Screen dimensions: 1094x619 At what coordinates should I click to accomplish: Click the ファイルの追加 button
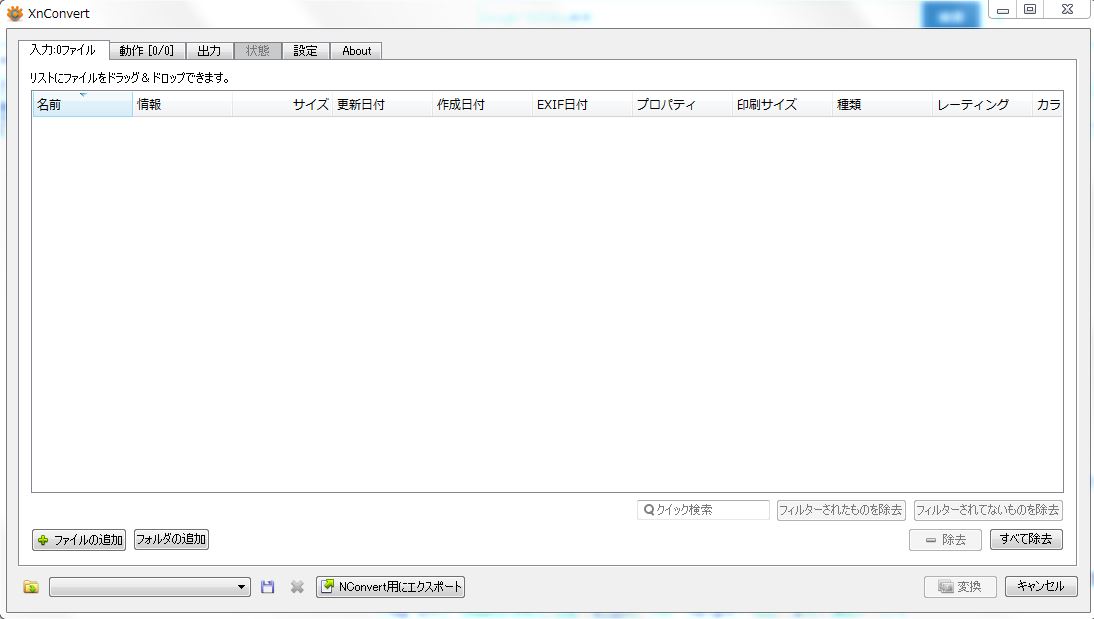point(79,539)
